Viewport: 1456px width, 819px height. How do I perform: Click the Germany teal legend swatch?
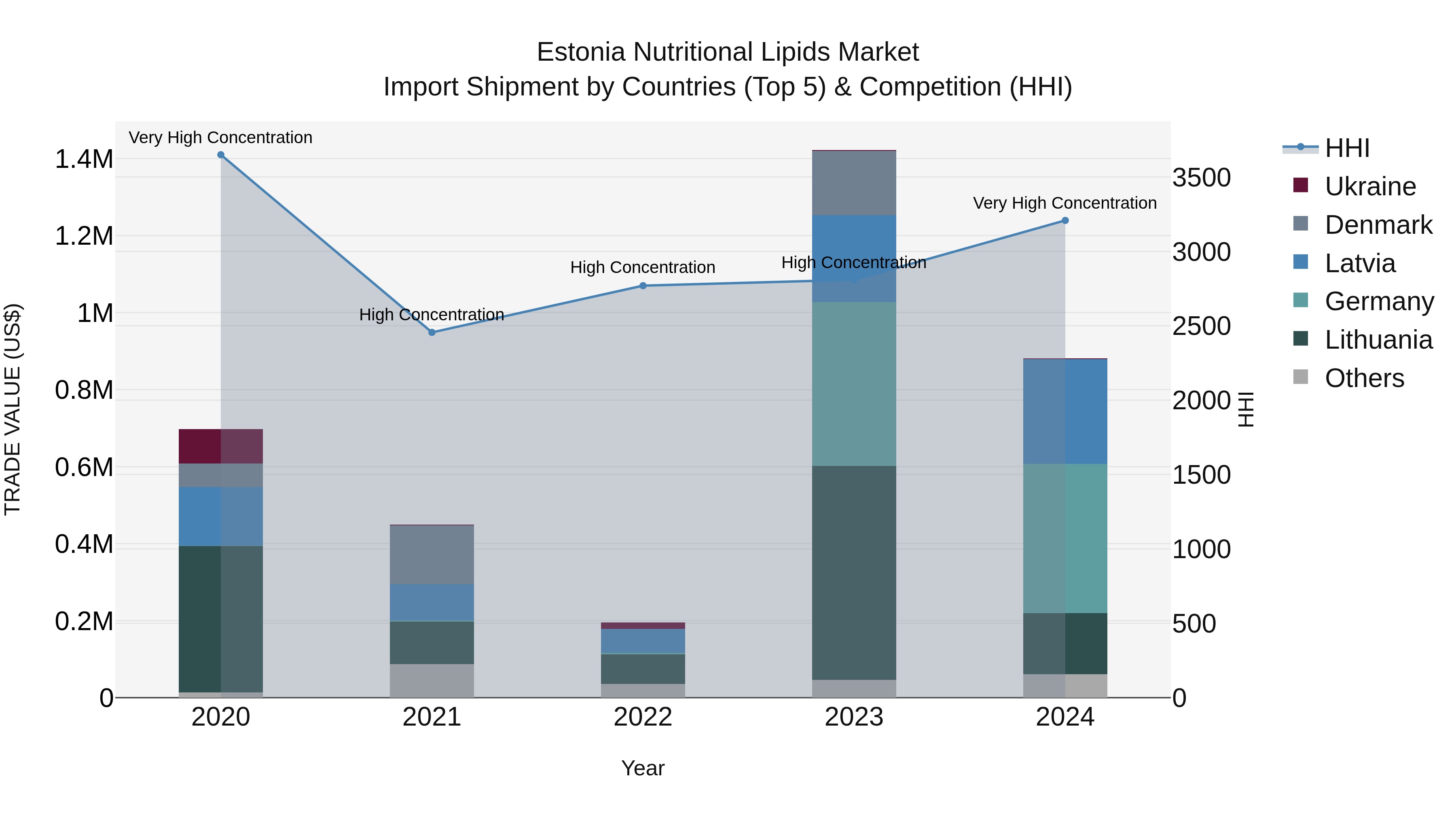[1301, 300]
